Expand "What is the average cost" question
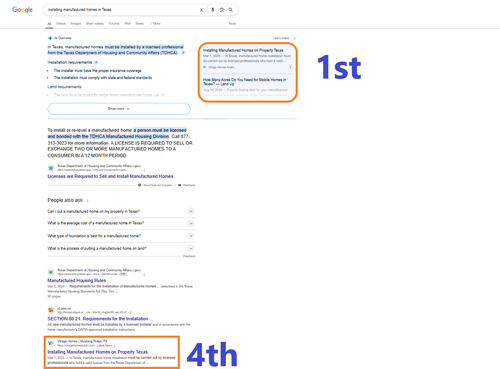This screenshot has width=500, height=369. point(121,223)
